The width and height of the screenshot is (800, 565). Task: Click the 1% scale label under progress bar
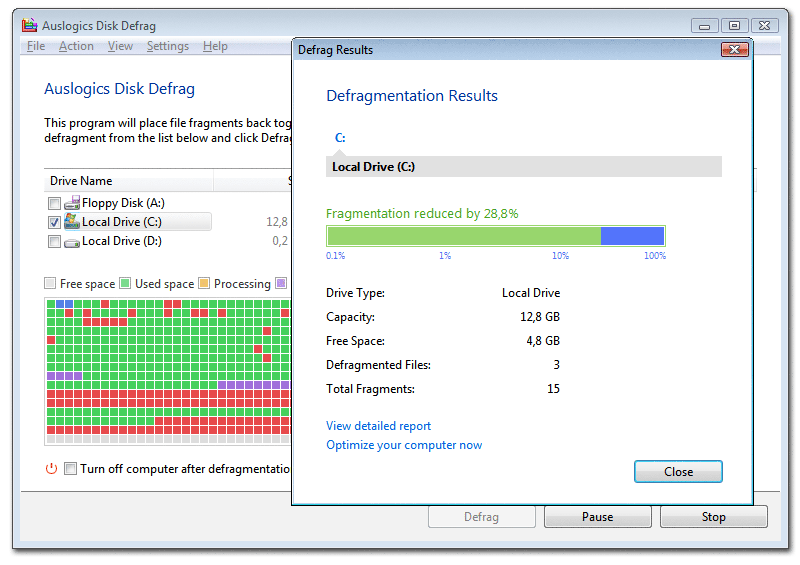(445, 256)
